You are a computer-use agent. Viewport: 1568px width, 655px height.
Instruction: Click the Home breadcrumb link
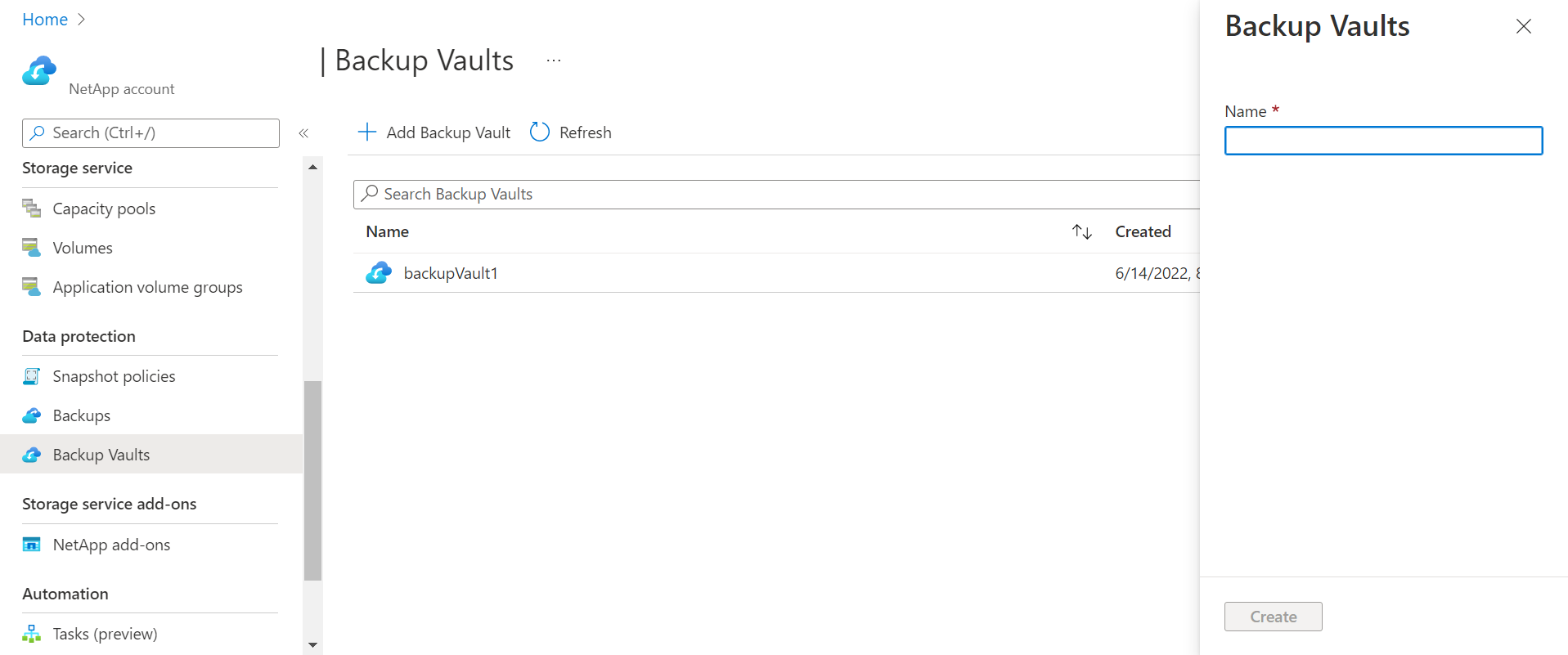coord(45,20)
